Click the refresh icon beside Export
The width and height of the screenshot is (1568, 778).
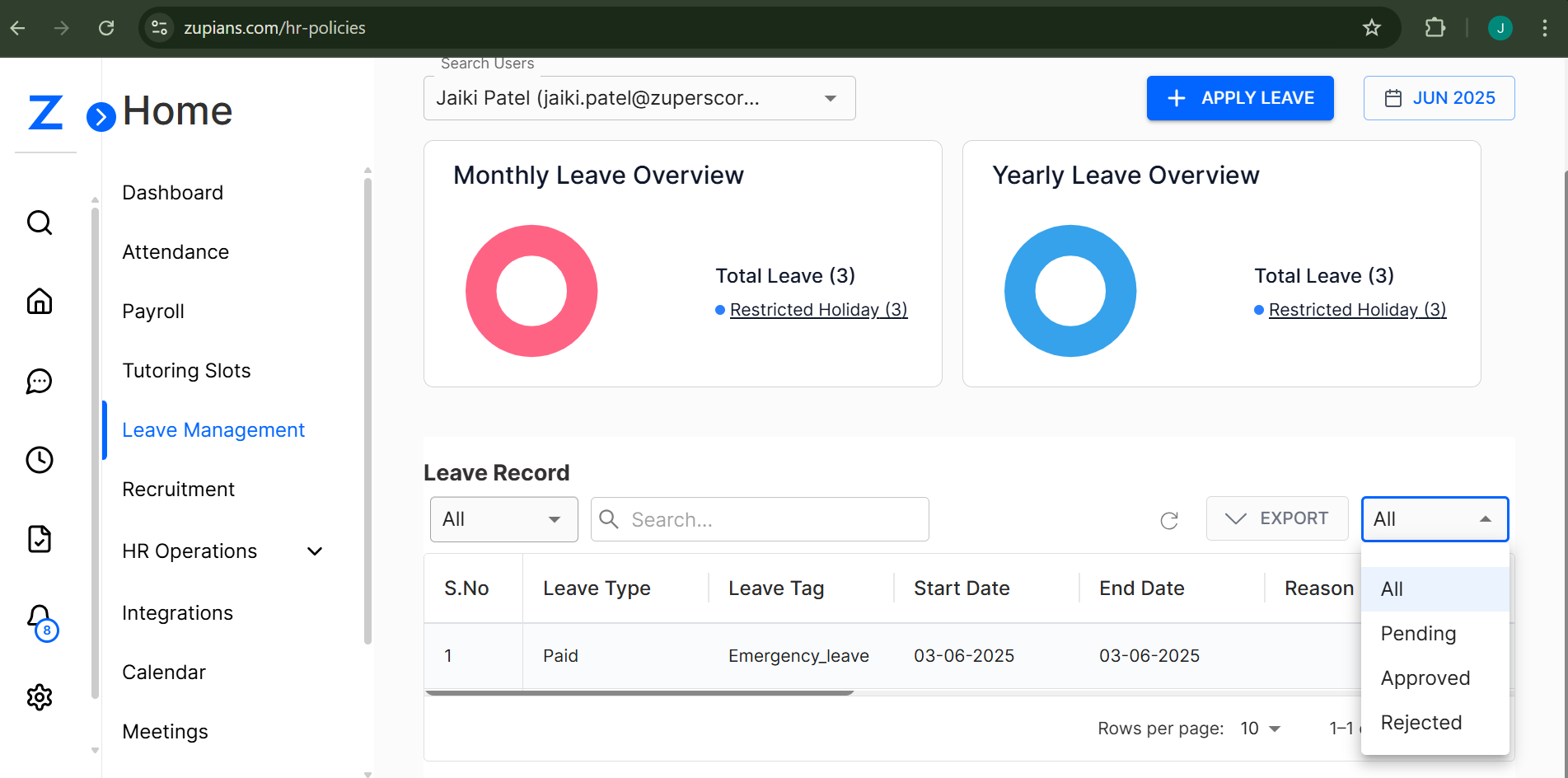1168,520
